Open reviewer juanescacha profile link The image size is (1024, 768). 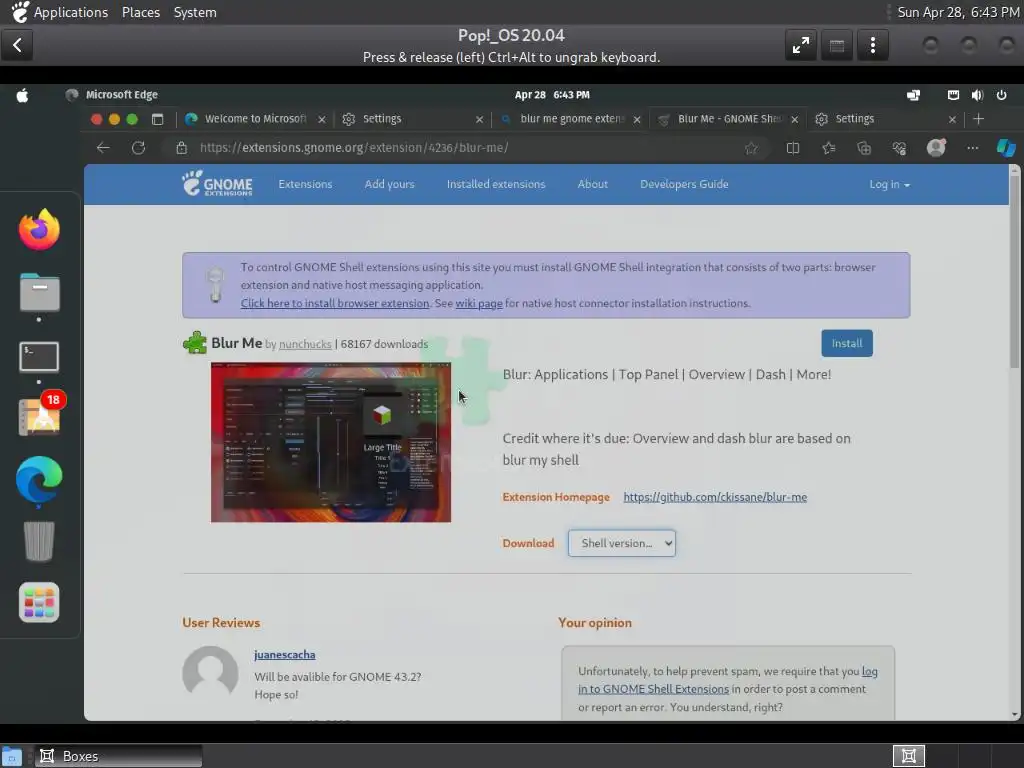(x=284, y=654)
